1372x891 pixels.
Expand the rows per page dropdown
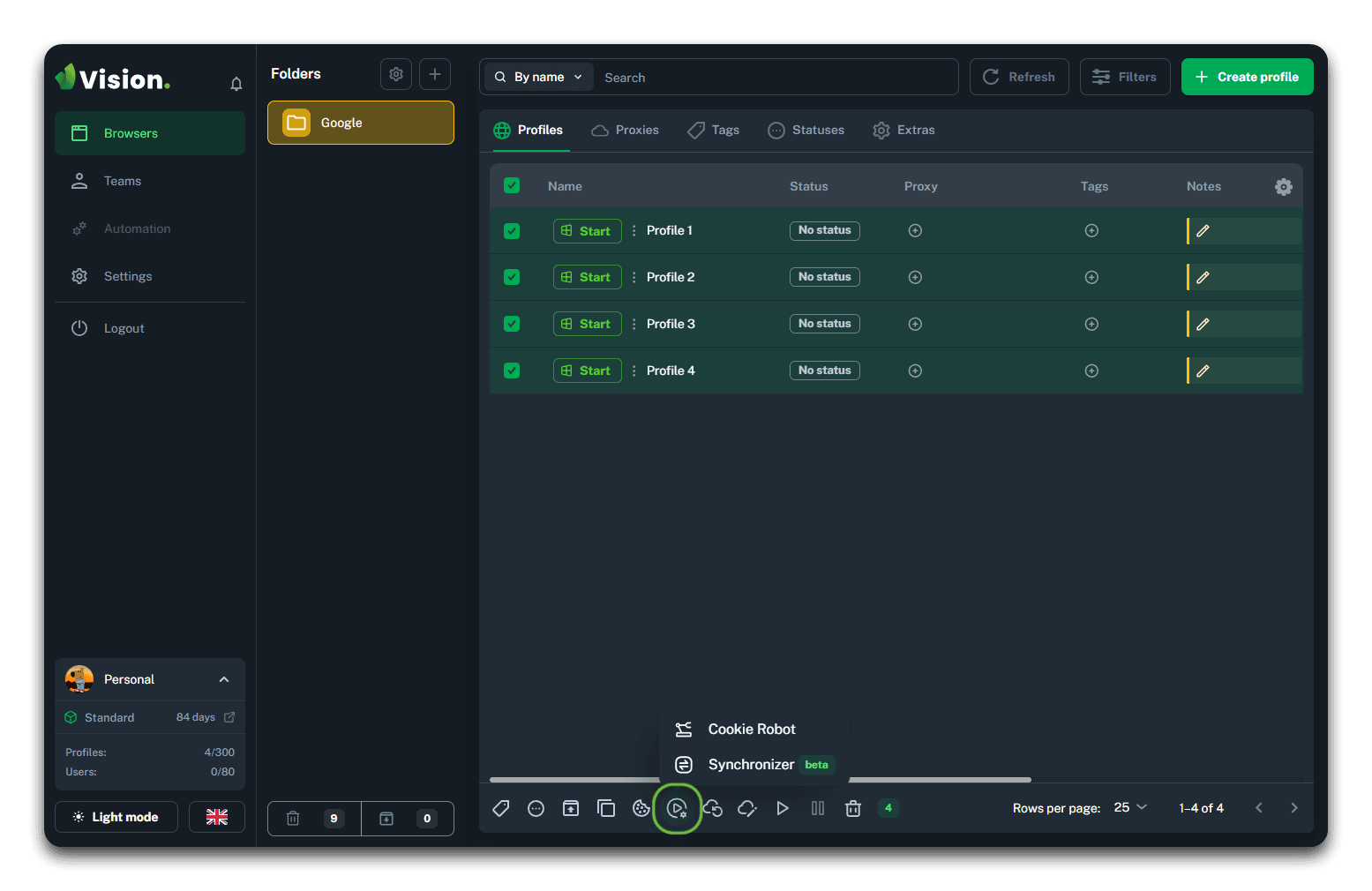1130,808
